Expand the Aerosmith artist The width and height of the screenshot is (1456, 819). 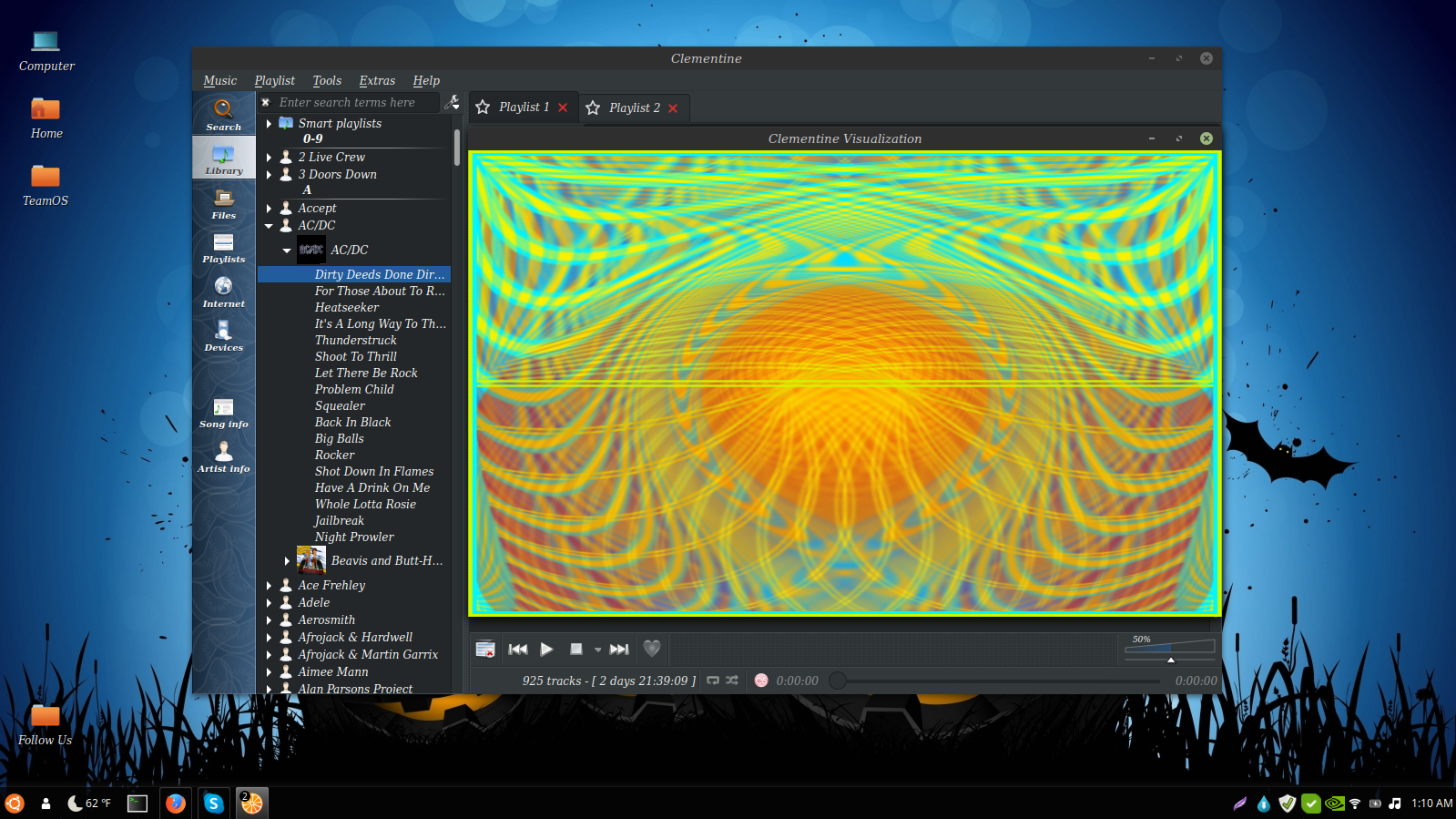[269, 619]
